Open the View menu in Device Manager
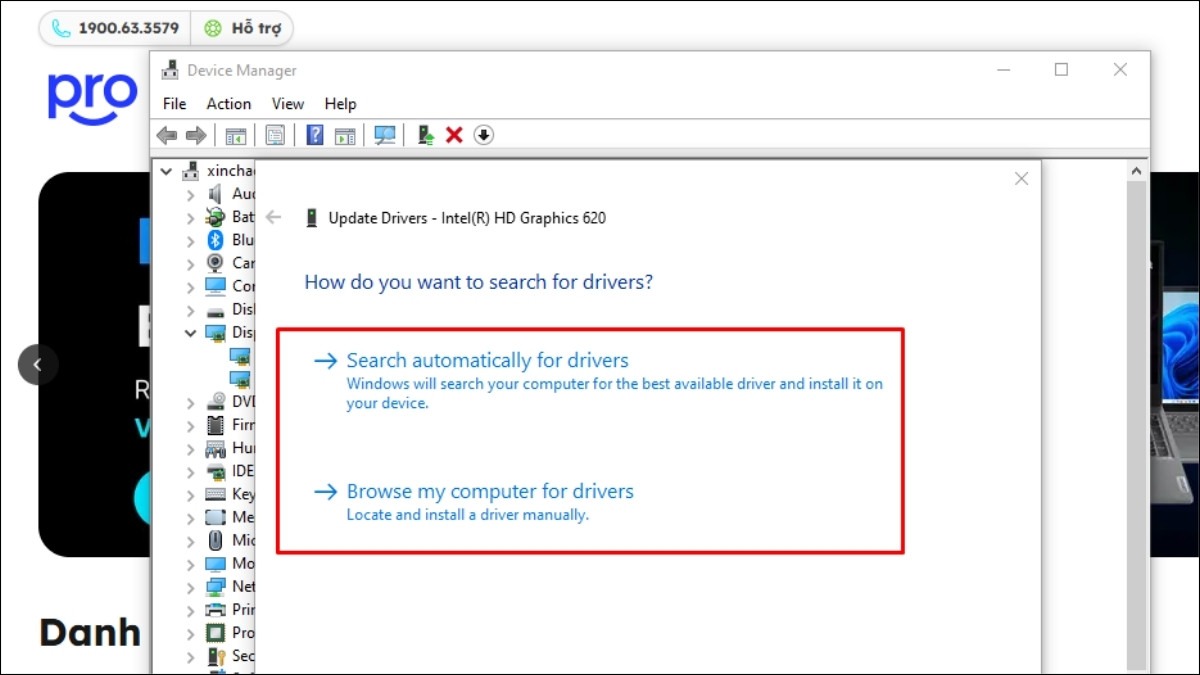Screen dimensions: 1200x675 pyautogui.click(x=288, y=104)
